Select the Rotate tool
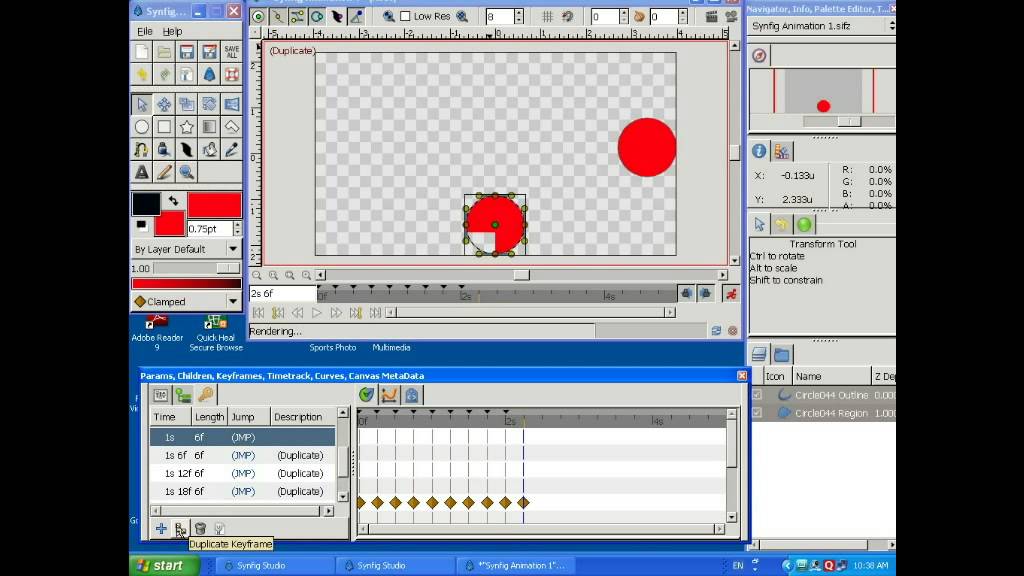Image resolution: width=1024 pixels, height=576 pixels. (x=209, y=104)
